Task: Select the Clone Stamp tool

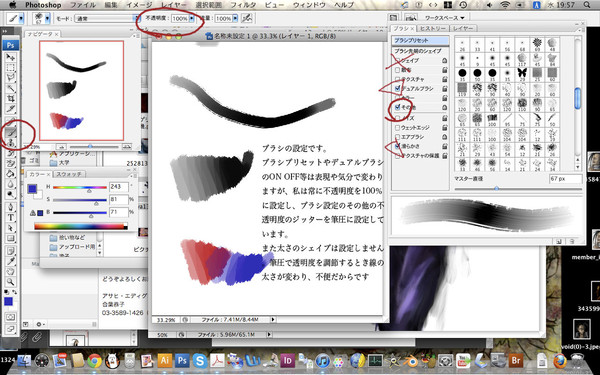Action: pyautogui.click(x=11, y=143)
